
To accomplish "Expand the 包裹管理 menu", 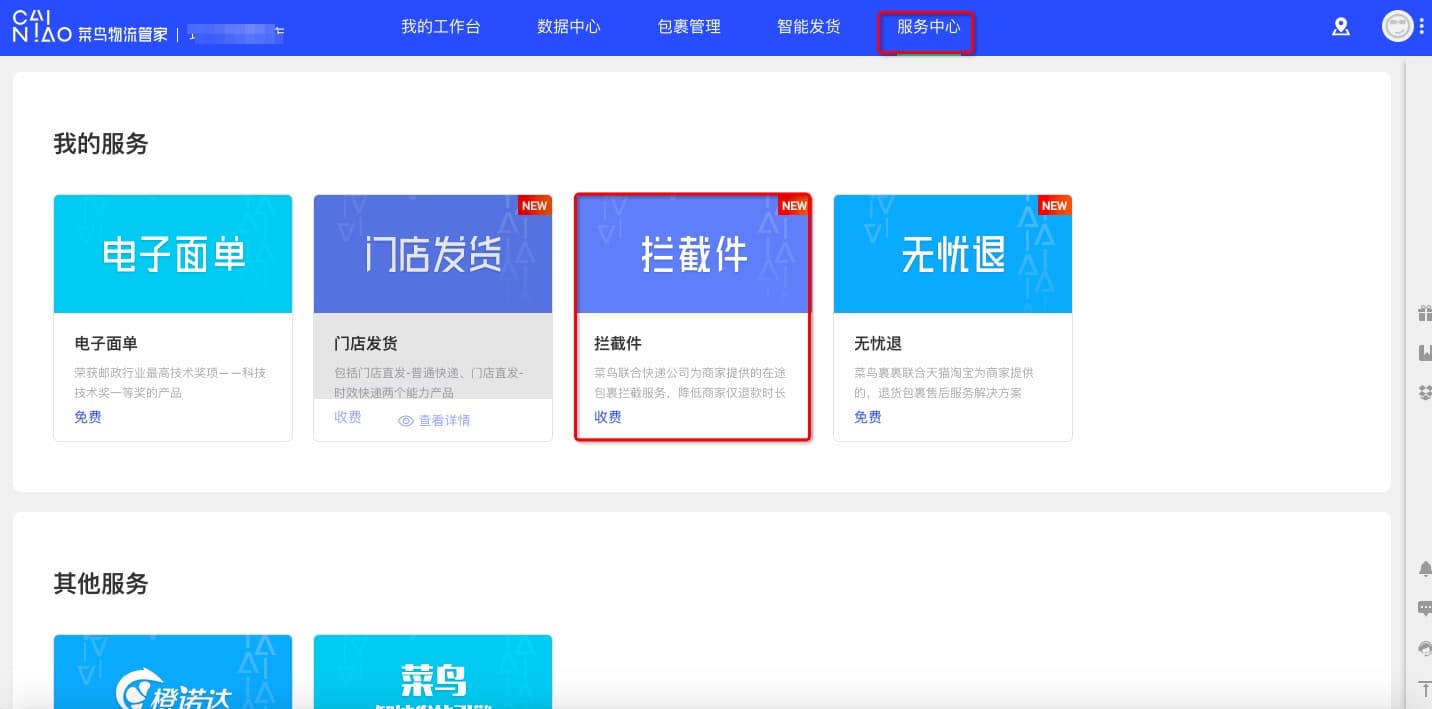I will click(x=689, y=27).
